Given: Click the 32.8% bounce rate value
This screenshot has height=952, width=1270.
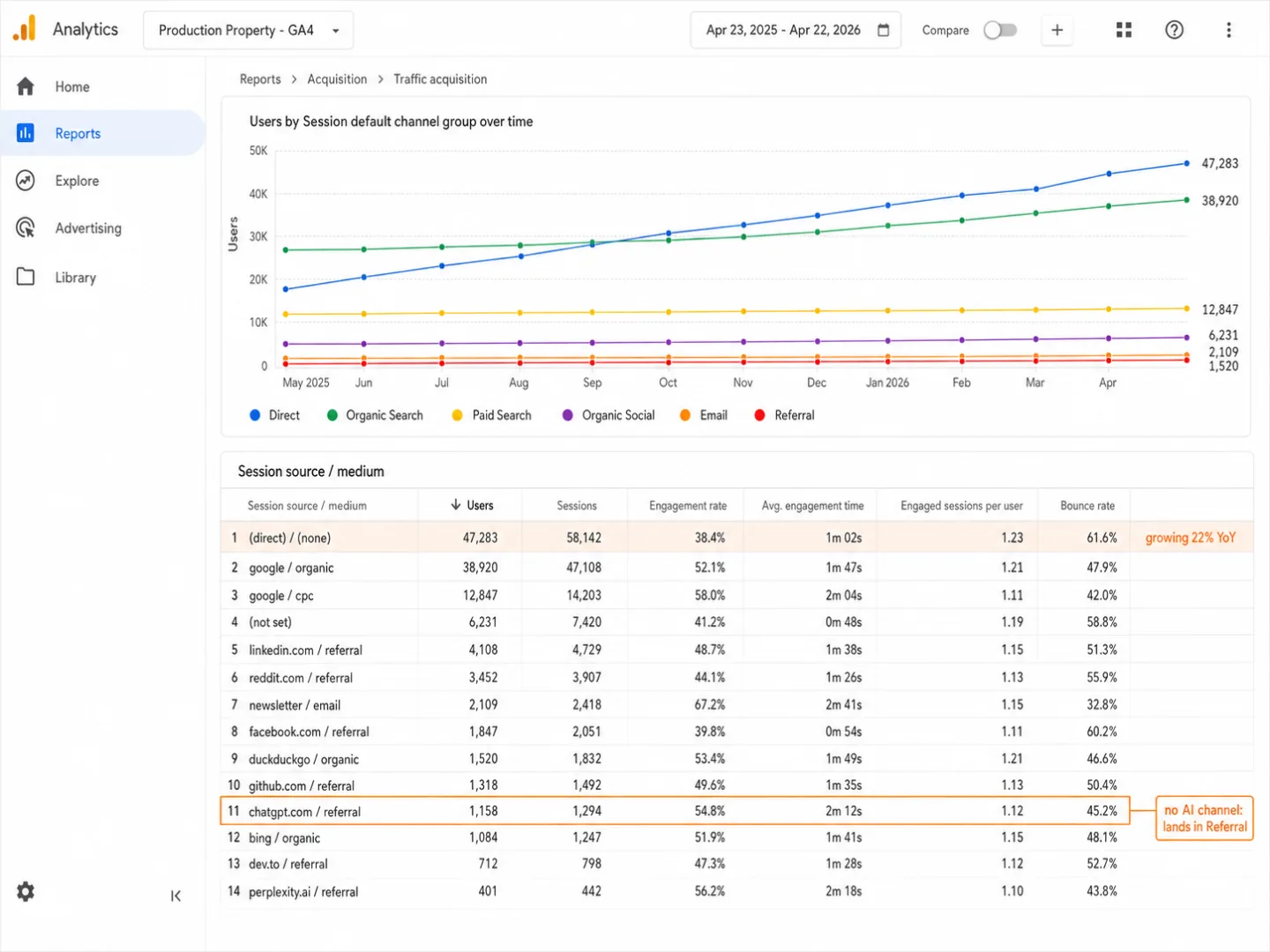Looking at the screenshot, I should tap(1102, 704).
